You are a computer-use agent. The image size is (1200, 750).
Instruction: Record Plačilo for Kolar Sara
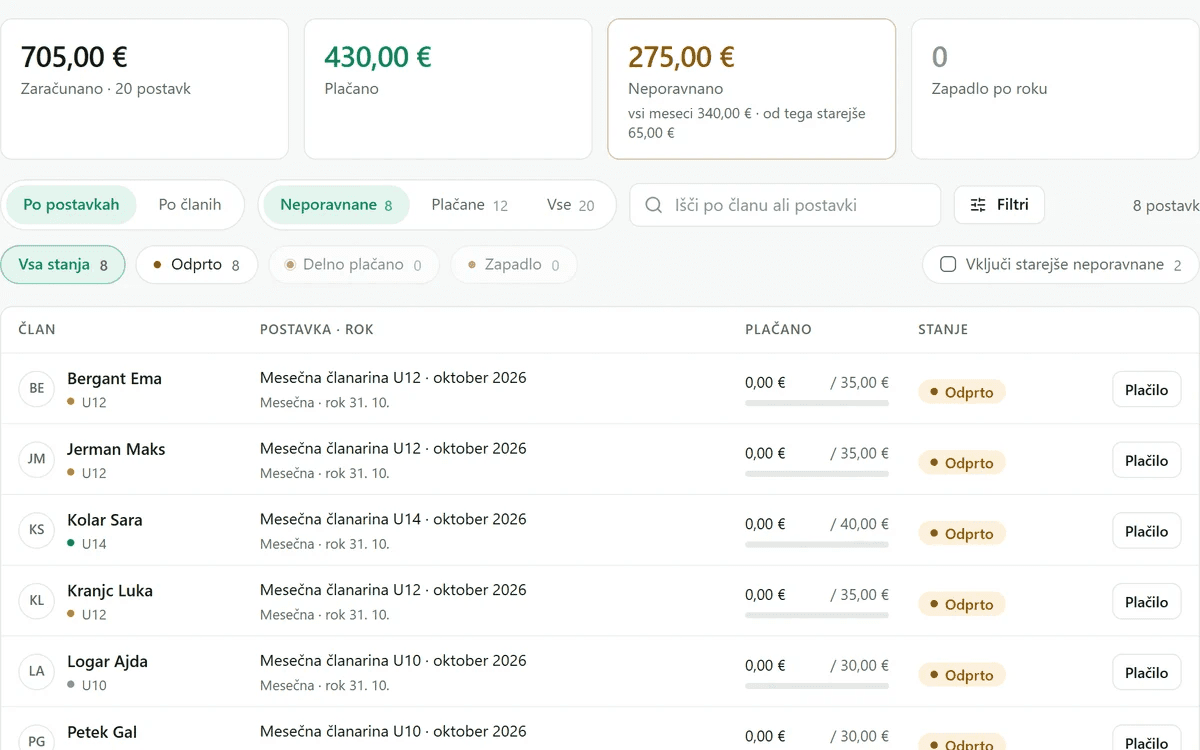point(1146,531)
